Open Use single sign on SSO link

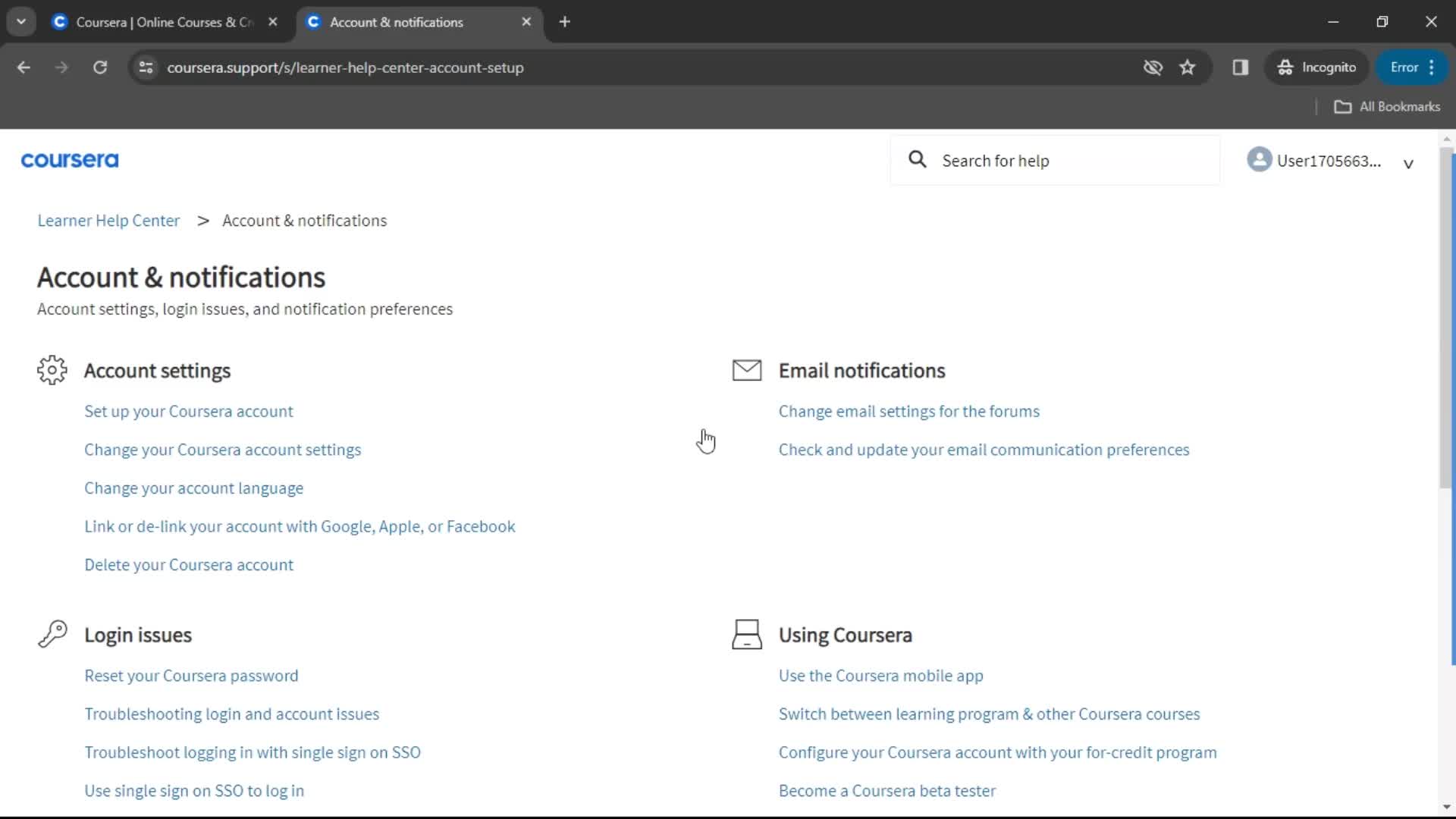tap(194, 791)
